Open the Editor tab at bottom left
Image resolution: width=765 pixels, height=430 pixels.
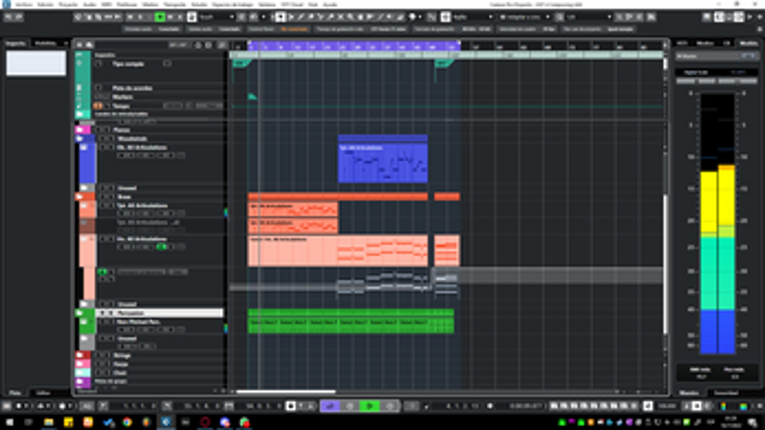44,393
